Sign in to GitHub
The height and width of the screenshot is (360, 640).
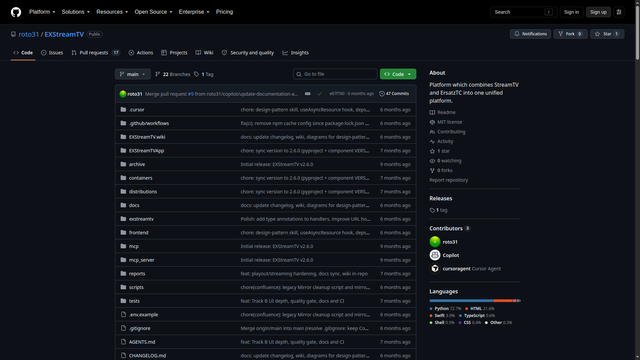571,12
